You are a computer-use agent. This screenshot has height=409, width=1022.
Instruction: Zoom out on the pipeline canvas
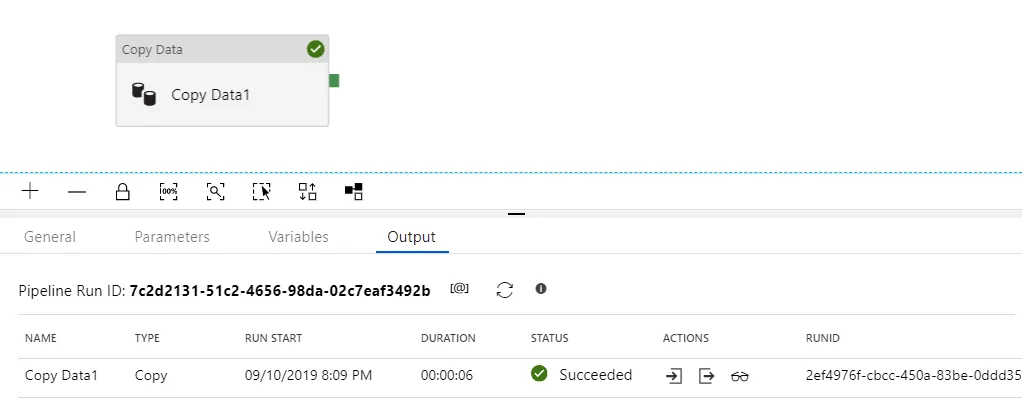click(x=77, y=191)
